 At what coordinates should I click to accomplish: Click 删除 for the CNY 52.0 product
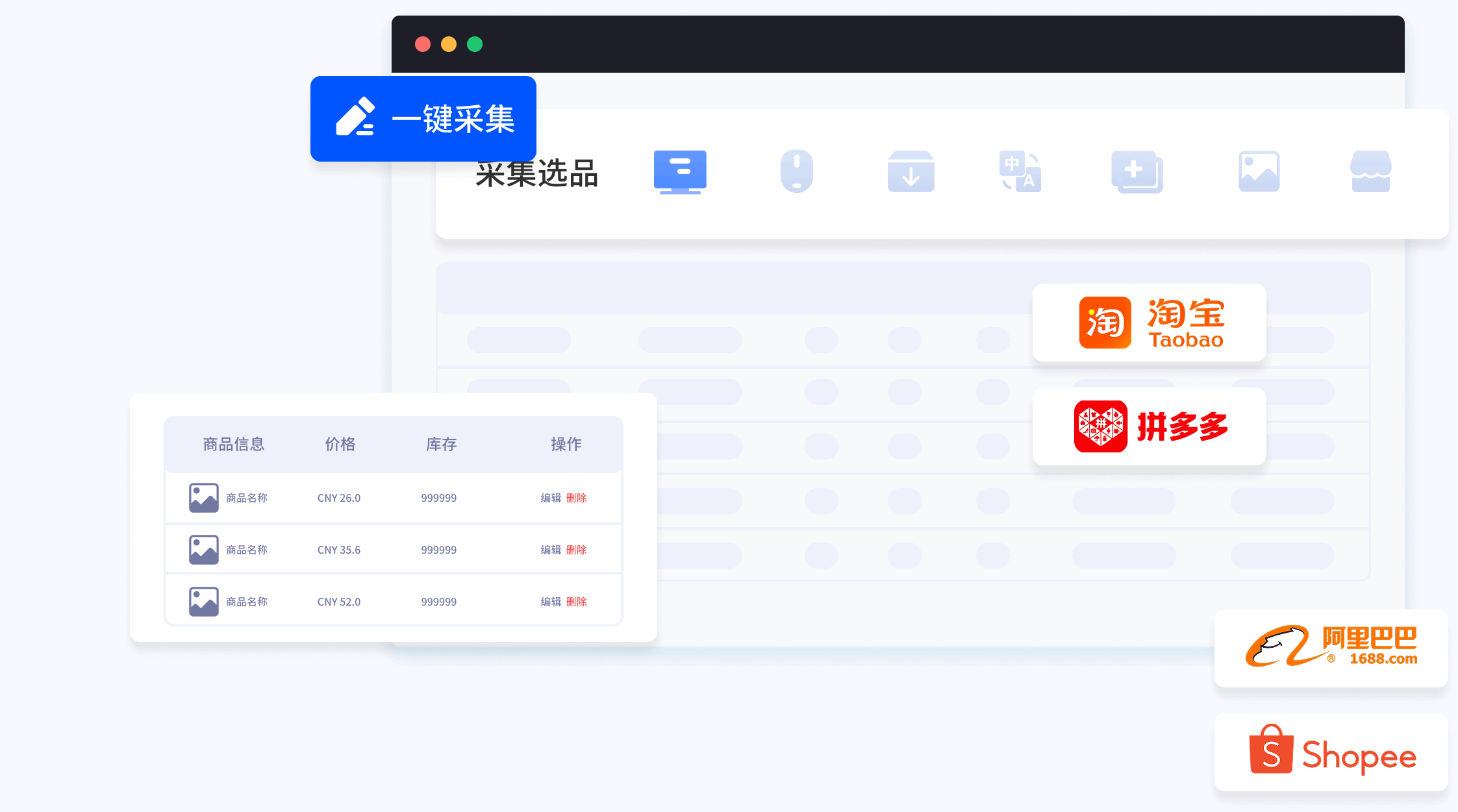point(576,602)
